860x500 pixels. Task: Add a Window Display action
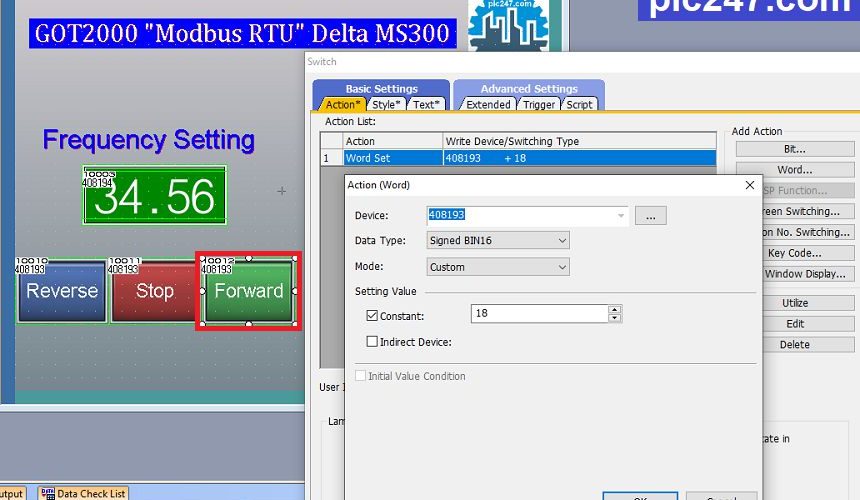(808, 274)
